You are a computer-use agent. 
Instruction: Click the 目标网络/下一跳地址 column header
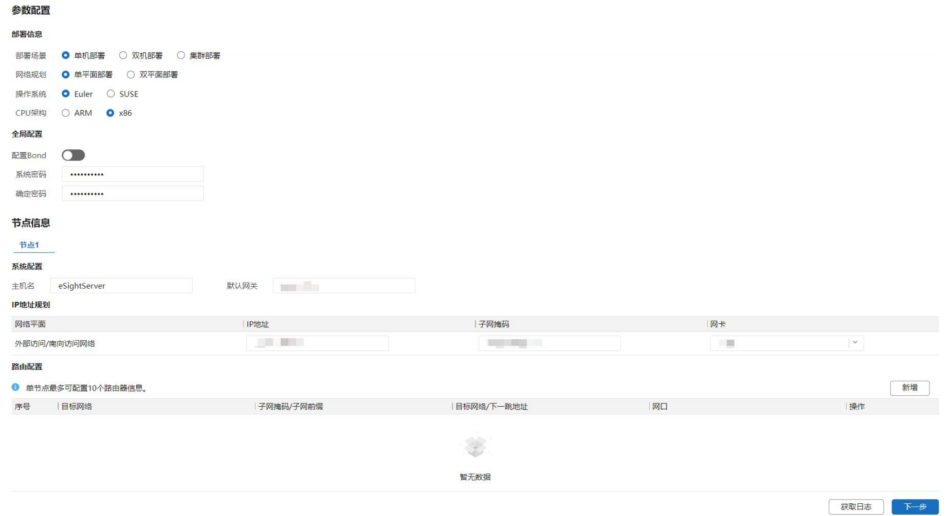[x=491, y=407]
